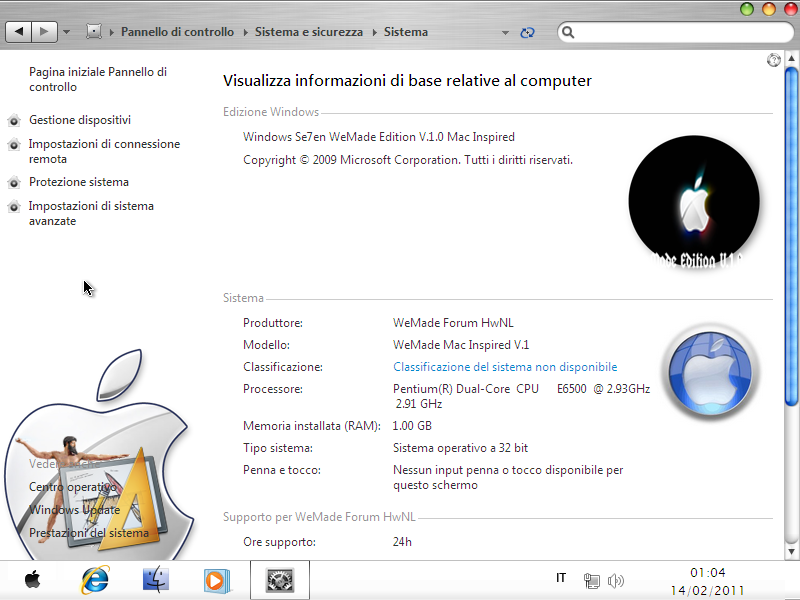The width and height of the screenshot is (800, 600).
Task: Click the shield icon beside Gestione dispositivi
Action: click(x=14, y=120)
